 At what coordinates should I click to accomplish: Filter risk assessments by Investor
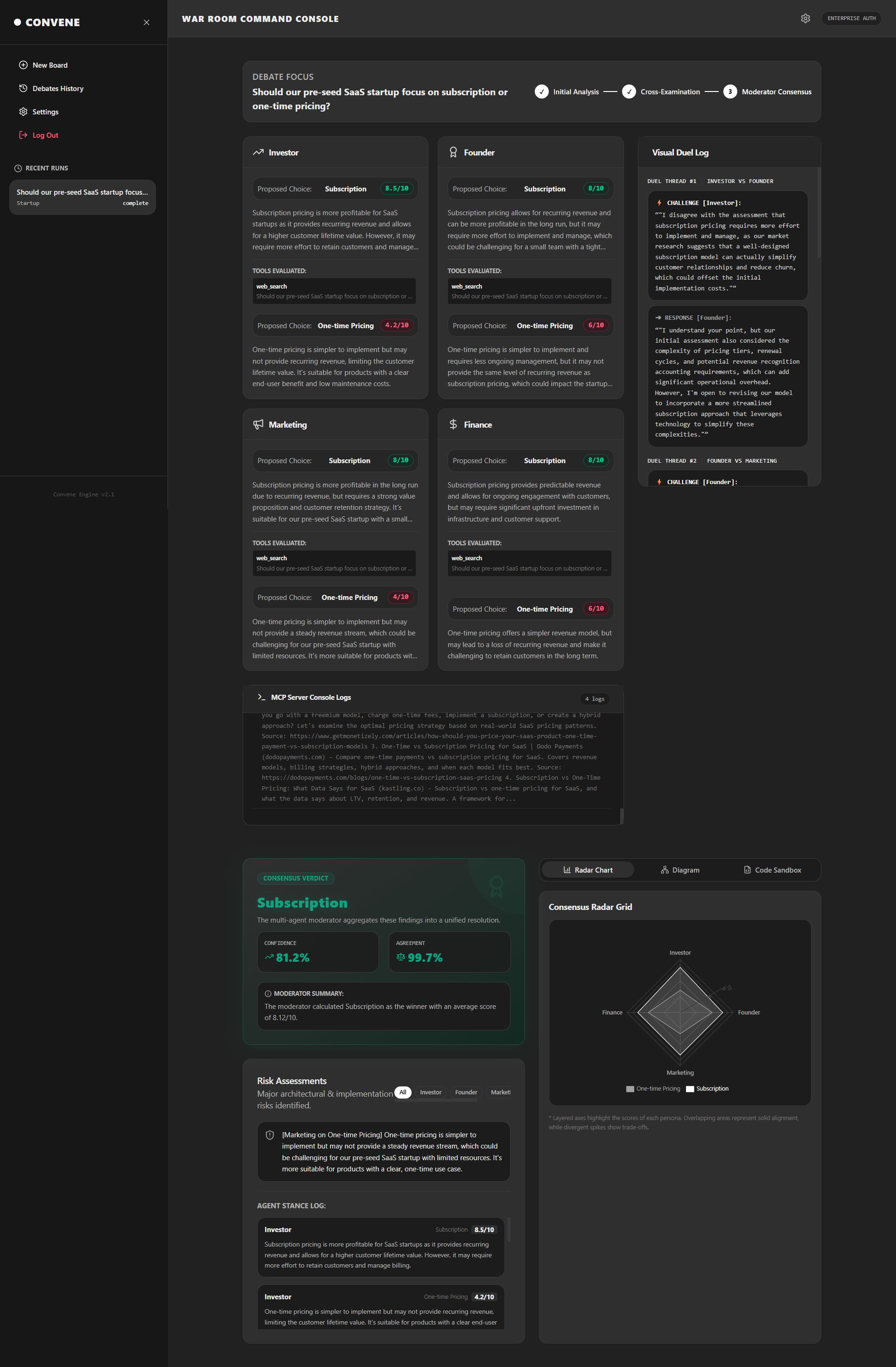[x=430, y=1092]
